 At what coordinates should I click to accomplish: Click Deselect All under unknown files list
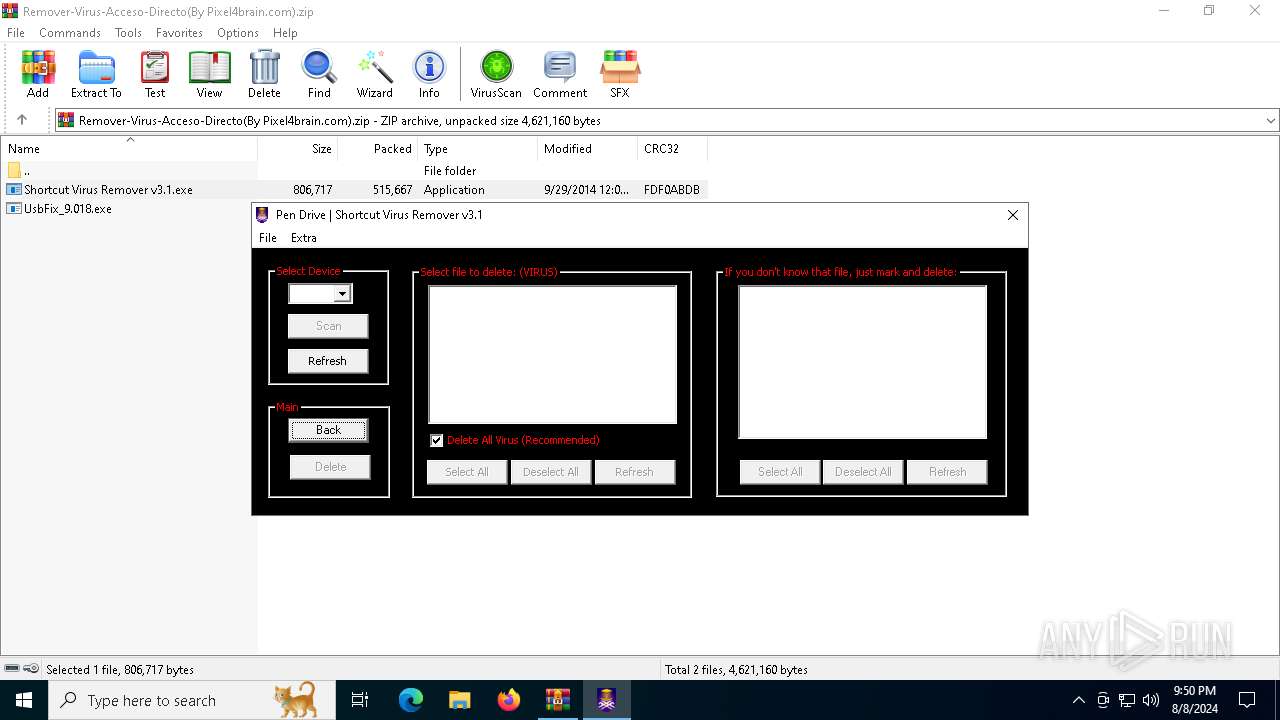click(x=864, y=472)
